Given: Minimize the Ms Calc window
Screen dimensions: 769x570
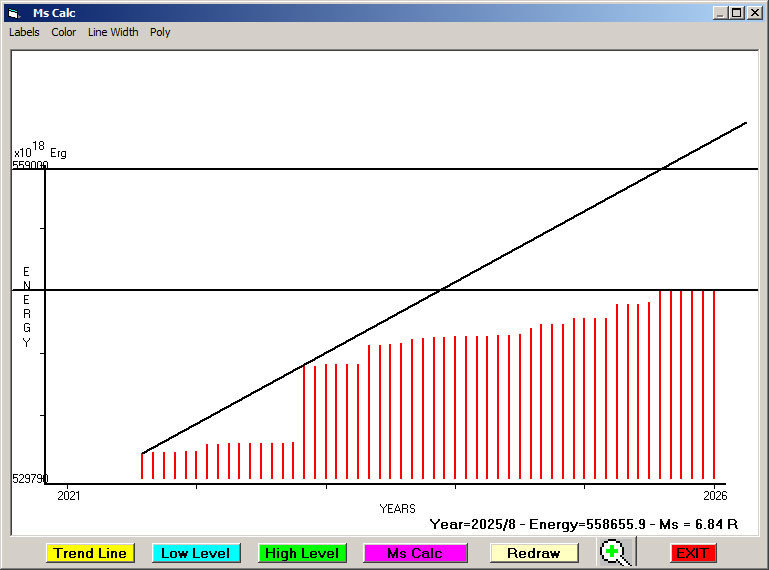Looking at the screenshot, I should [720, 13].
